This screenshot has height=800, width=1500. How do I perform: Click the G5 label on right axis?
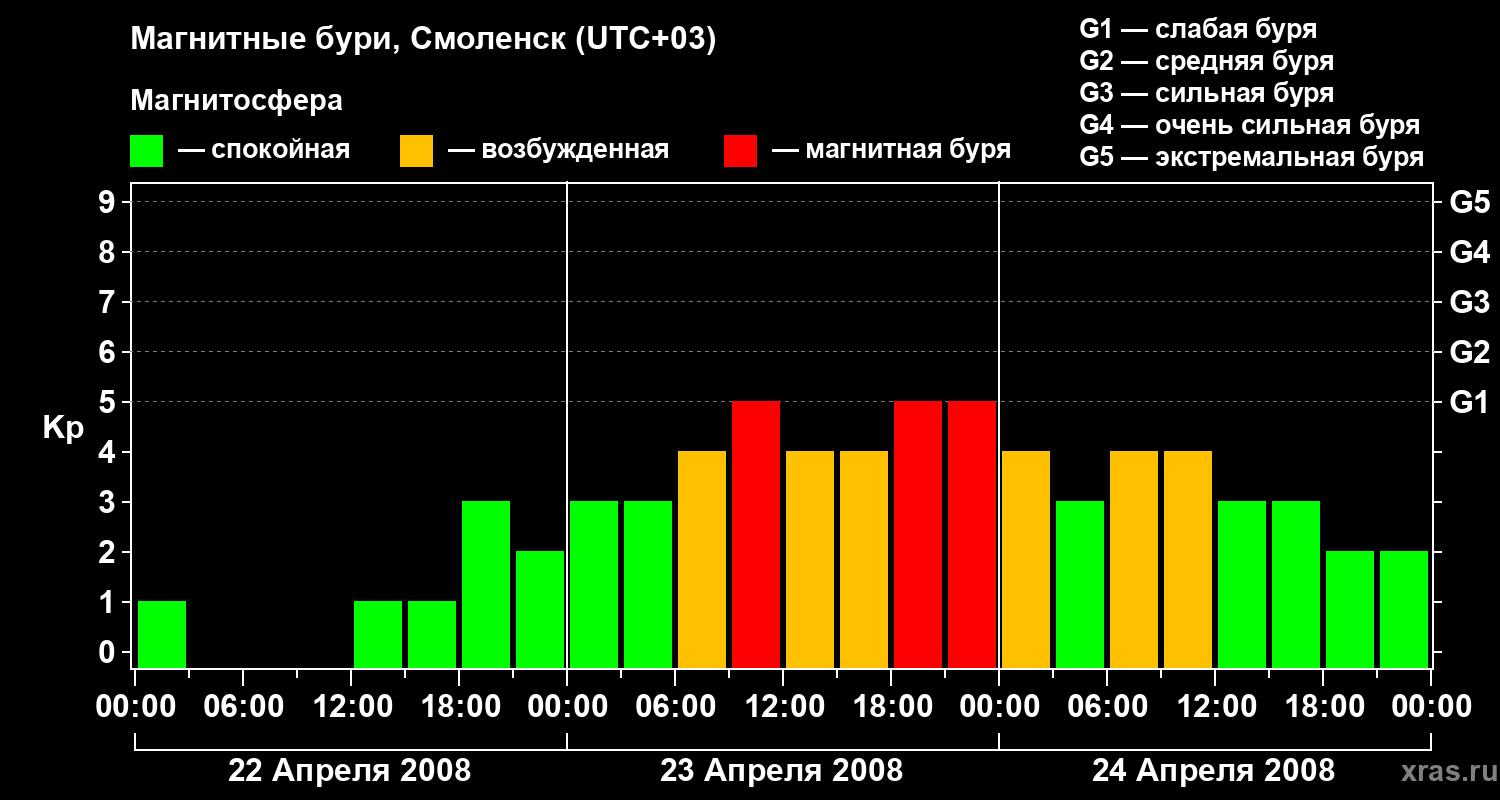click(x=1469, y=202)
